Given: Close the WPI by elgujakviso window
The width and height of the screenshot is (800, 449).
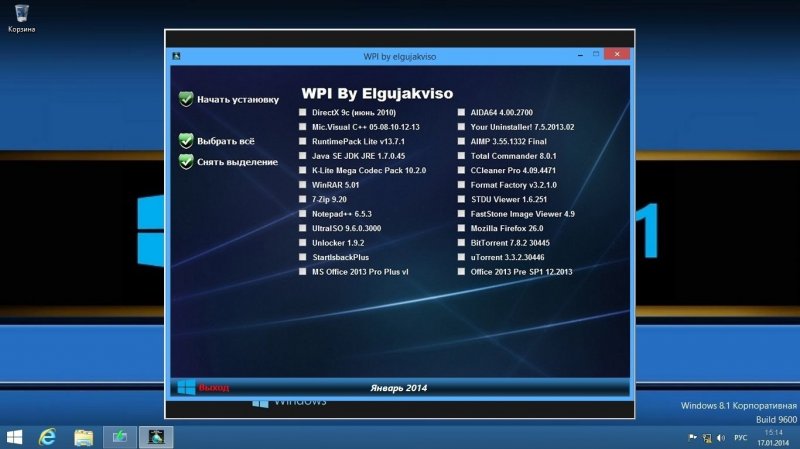Looking at the screenshot, I should pyautogui.click(x=617, y=54).
